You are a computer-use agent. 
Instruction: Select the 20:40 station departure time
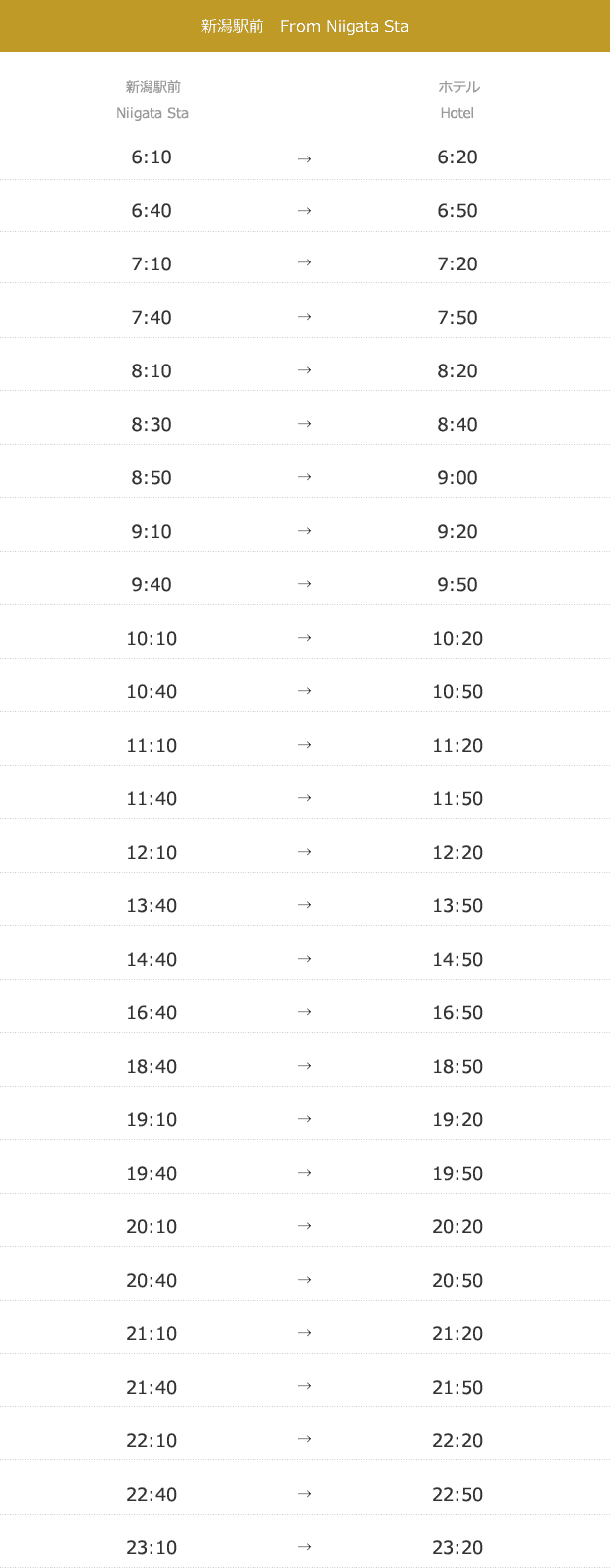click(x=152, y=1281)
